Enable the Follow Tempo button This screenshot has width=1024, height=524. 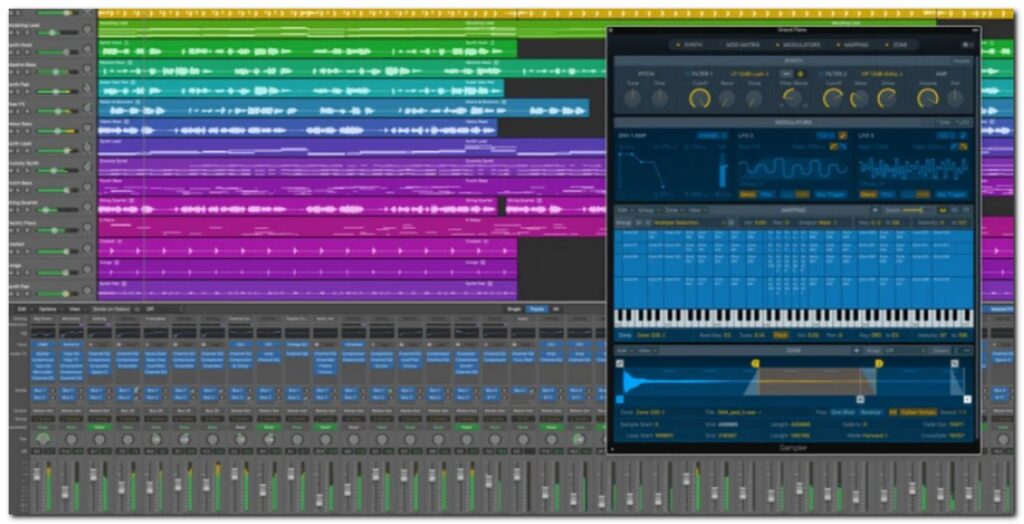click(x=918, y=413)
